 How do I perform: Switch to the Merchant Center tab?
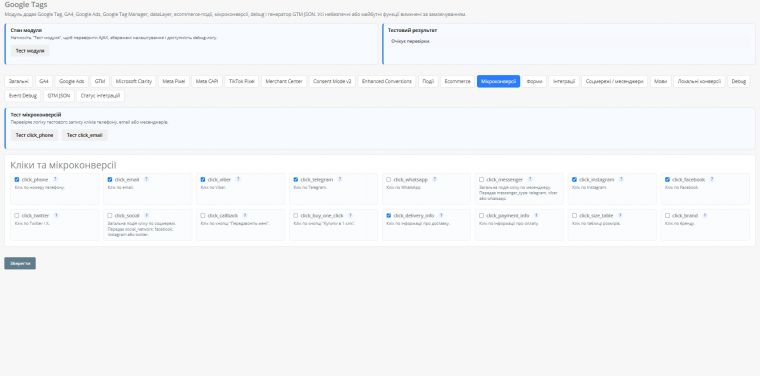click(284, 81)
